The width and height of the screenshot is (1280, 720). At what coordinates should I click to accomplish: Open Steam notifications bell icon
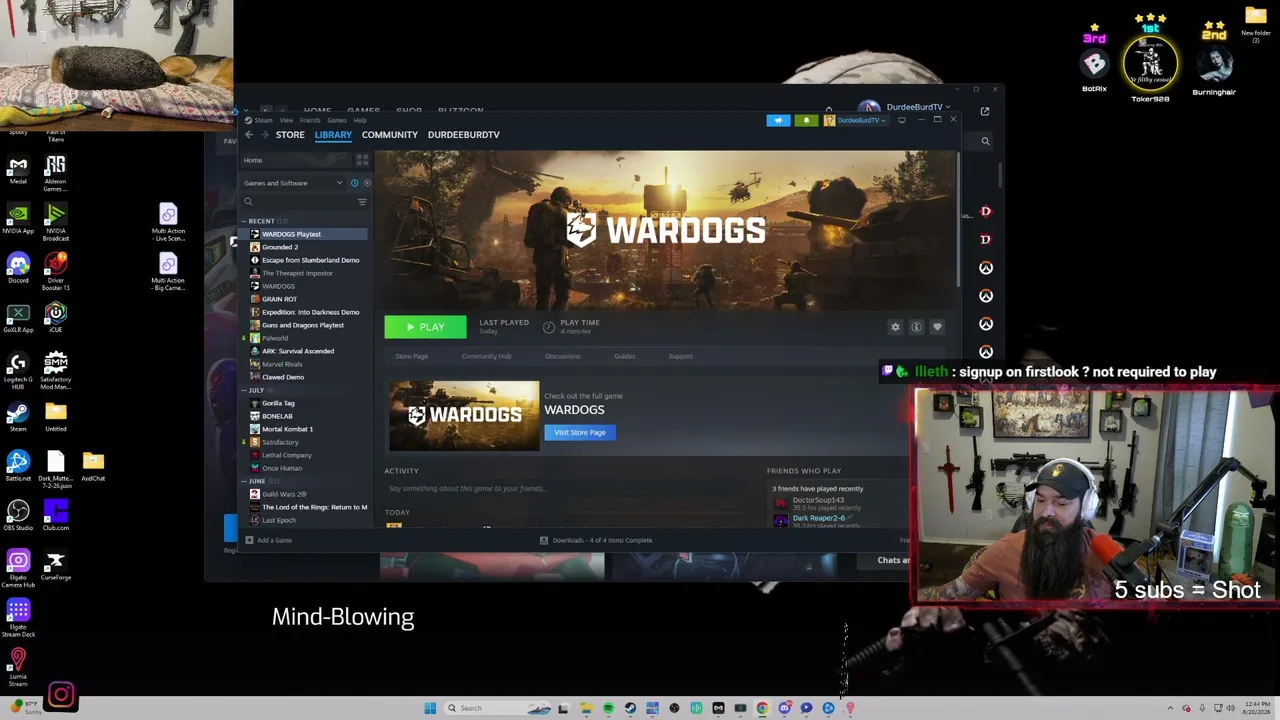(806, 120)
